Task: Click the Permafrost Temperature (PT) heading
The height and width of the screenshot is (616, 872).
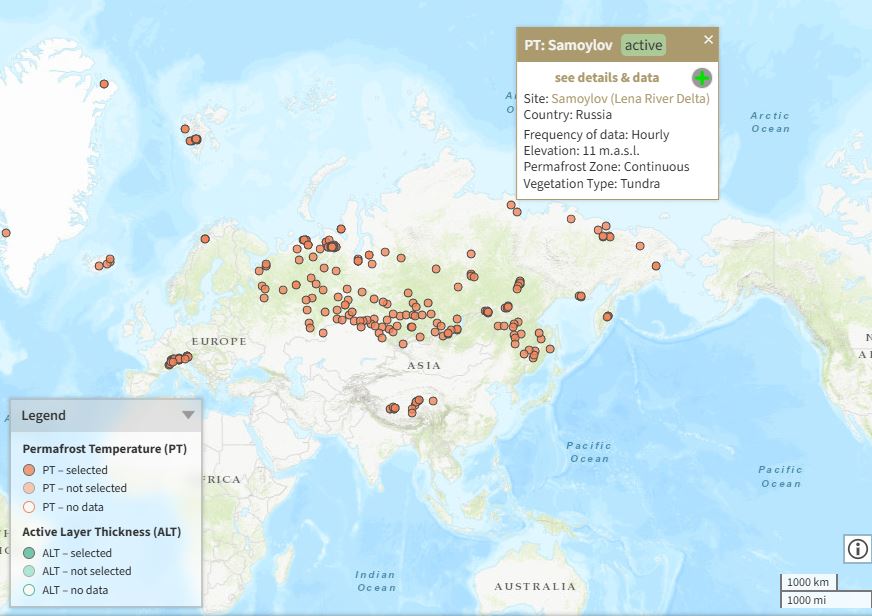Action: [x=104, y=449]
